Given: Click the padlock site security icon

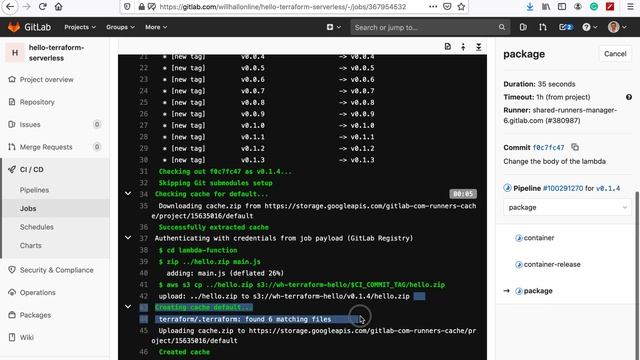Looking at the screenshot, I should tap(142, 7).
